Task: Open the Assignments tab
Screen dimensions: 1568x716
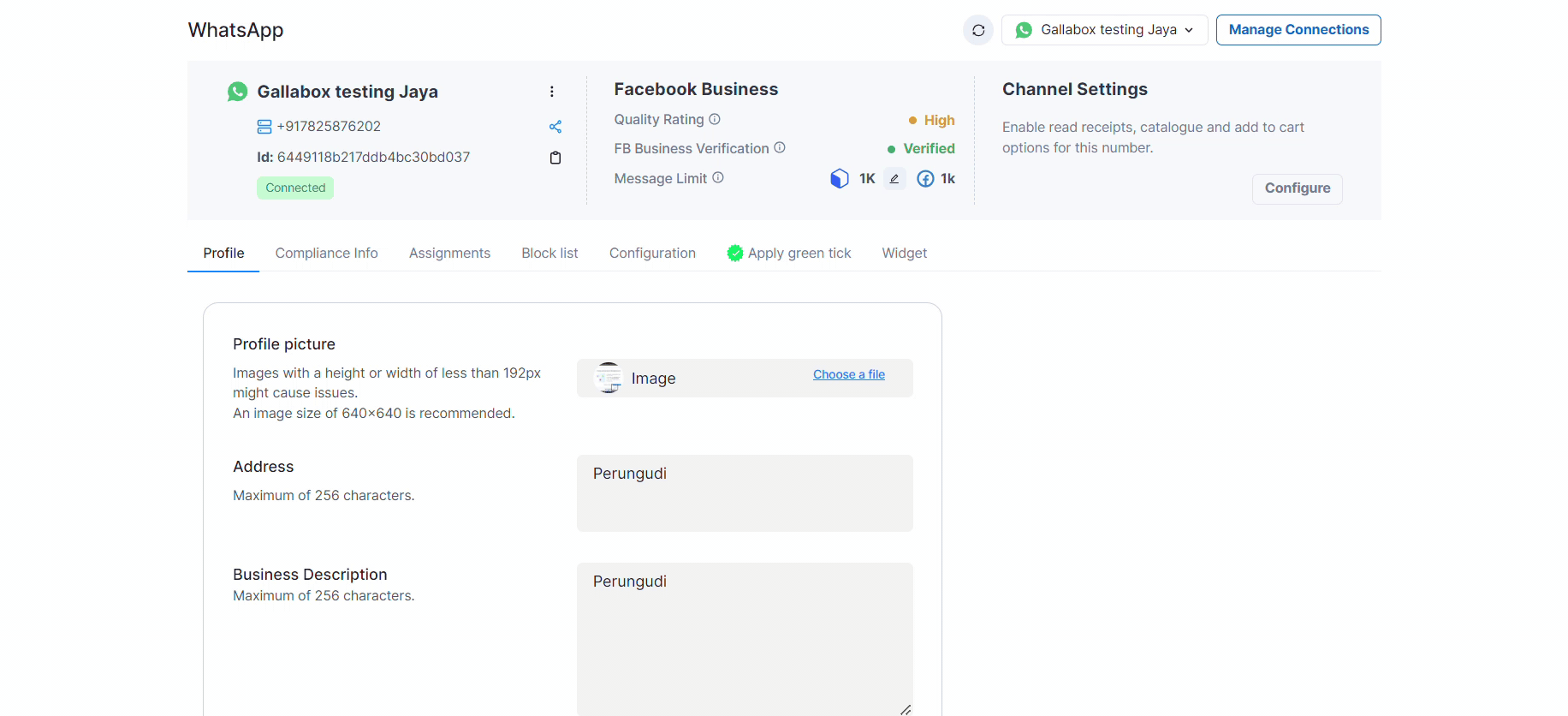Action: coord(449,253)
